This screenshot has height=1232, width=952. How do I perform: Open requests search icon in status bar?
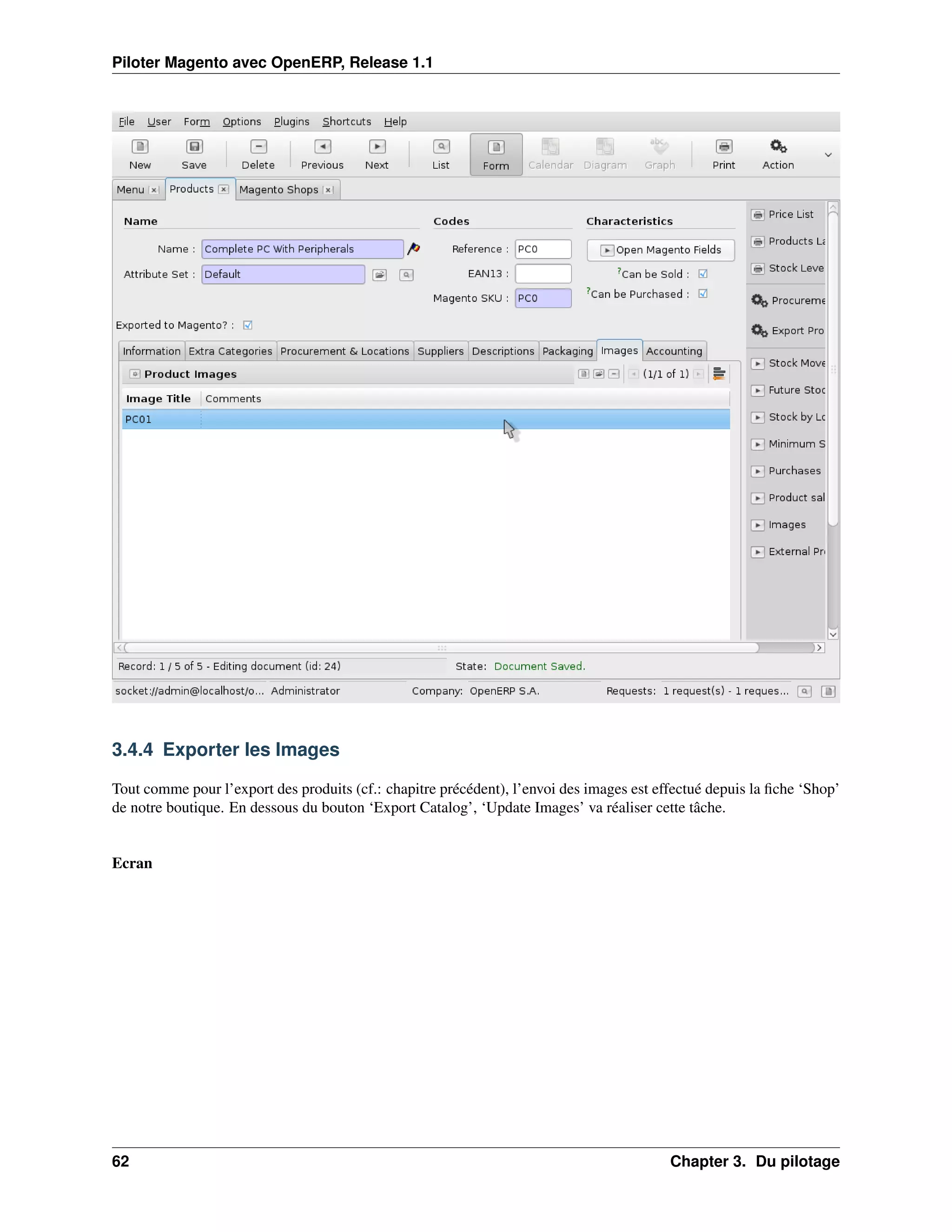[x=805, y=691]
